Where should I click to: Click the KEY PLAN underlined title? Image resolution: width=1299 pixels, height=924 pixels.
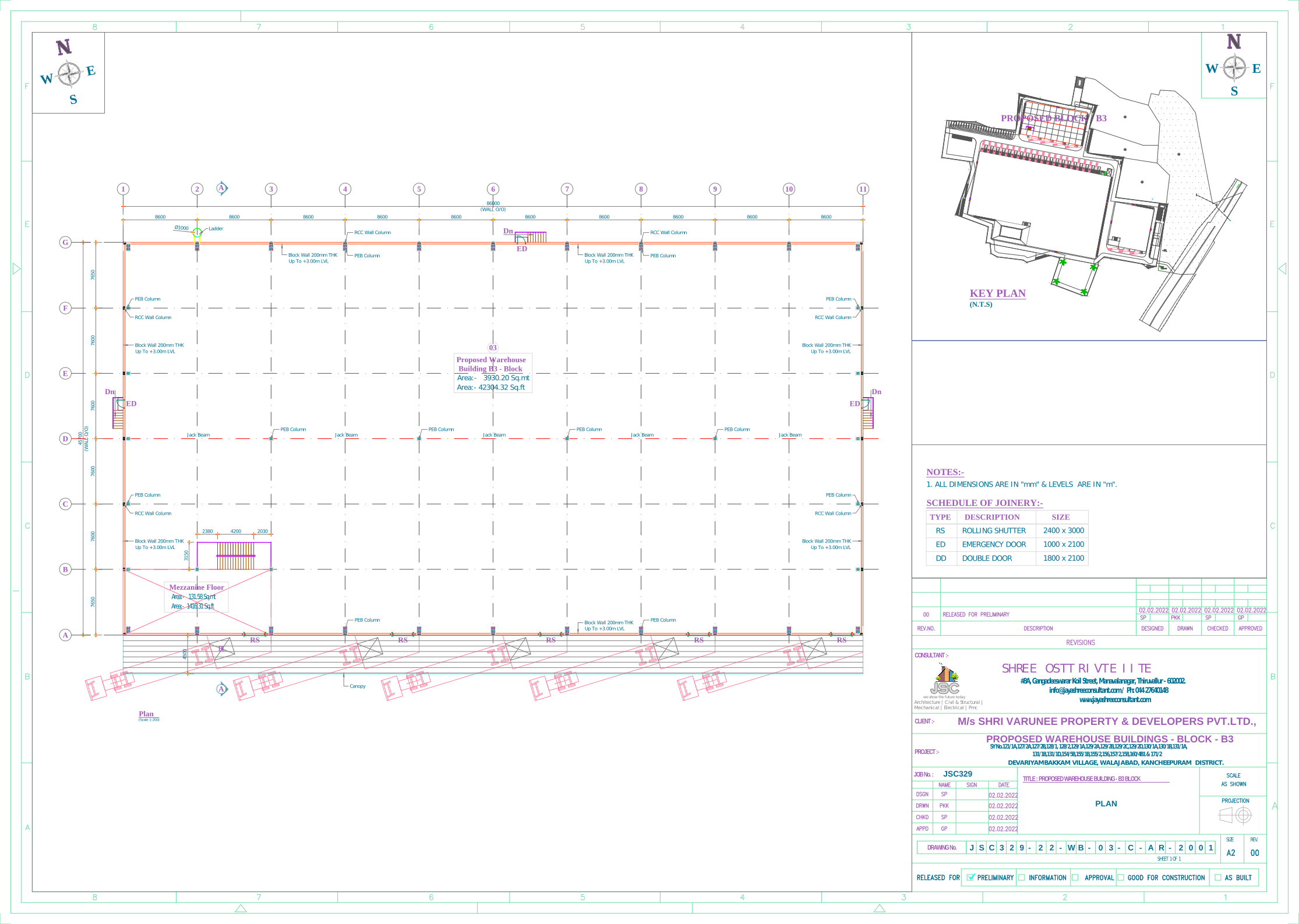coord(997,293)
